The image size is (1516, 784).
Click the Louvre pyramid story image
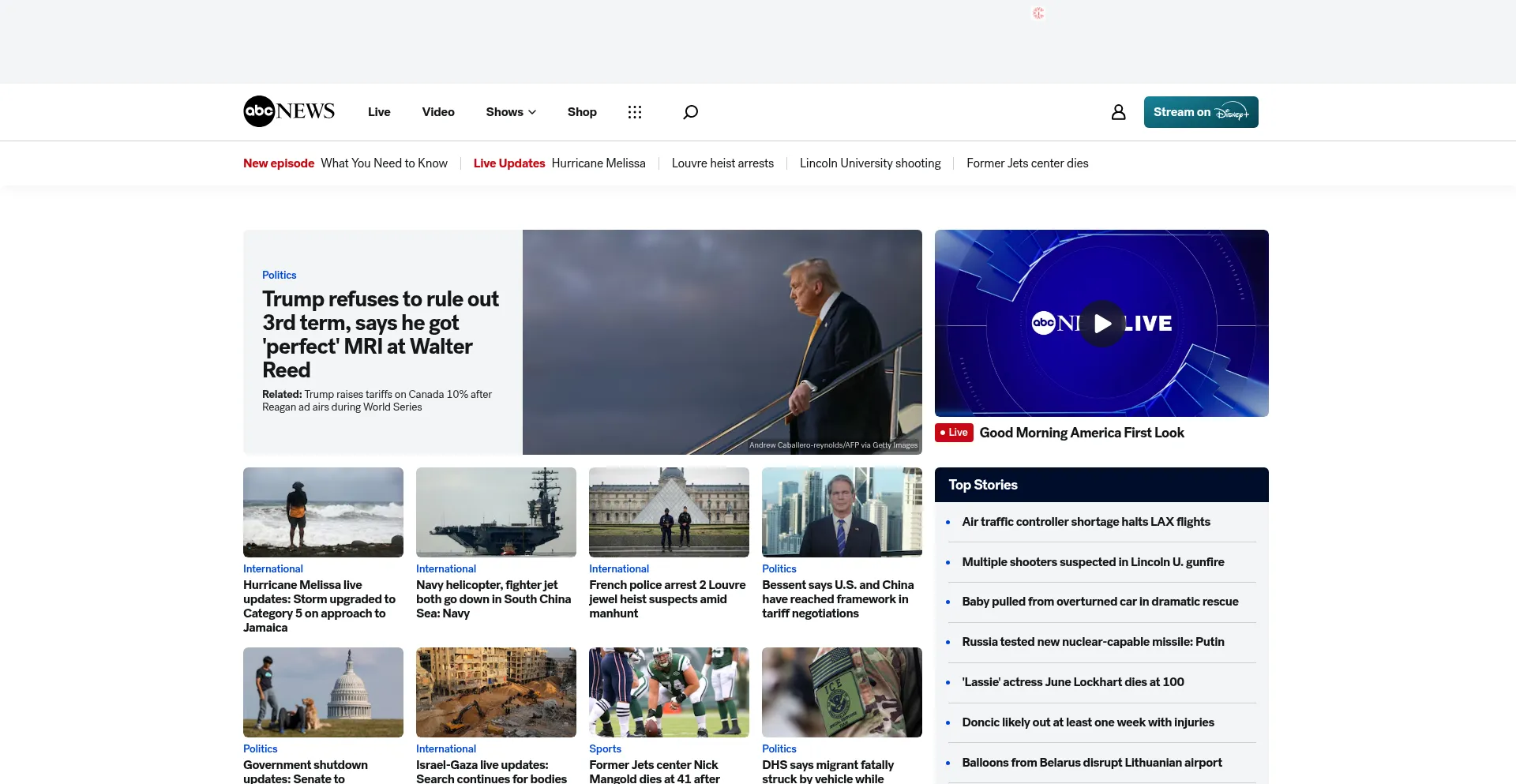[x=669, y=512]
